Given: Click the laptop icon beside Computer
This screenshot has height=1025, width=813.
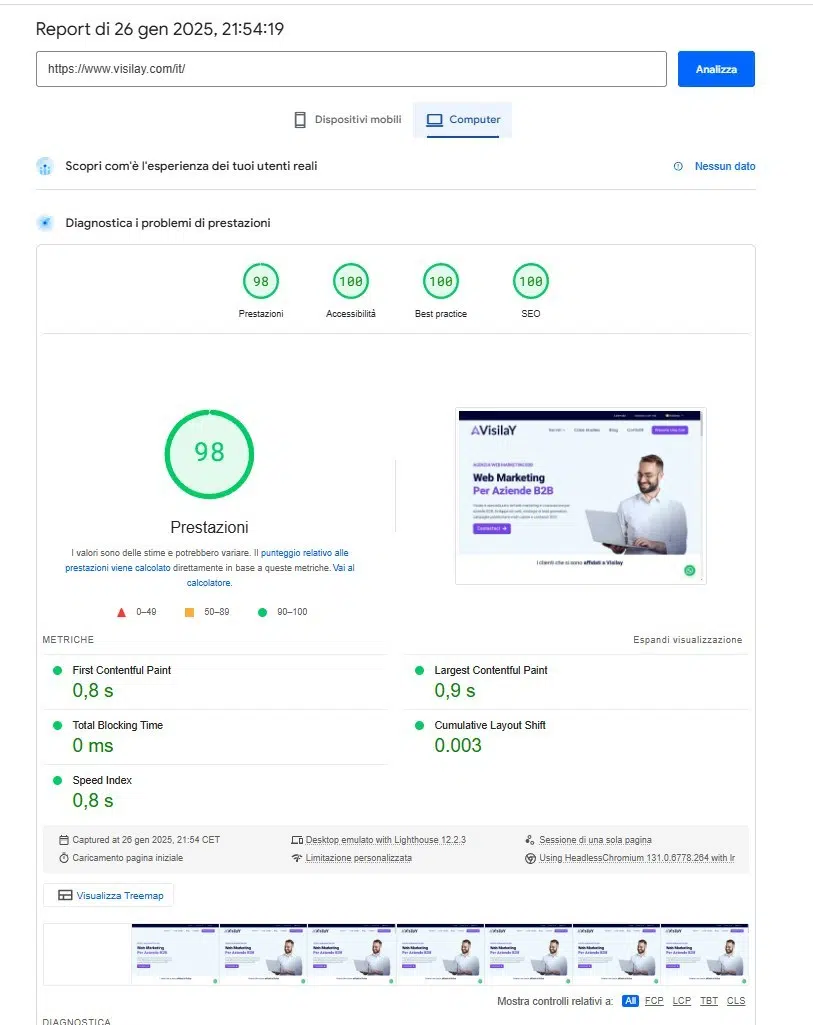Looking at the screenshot, I should coord(435,120).
